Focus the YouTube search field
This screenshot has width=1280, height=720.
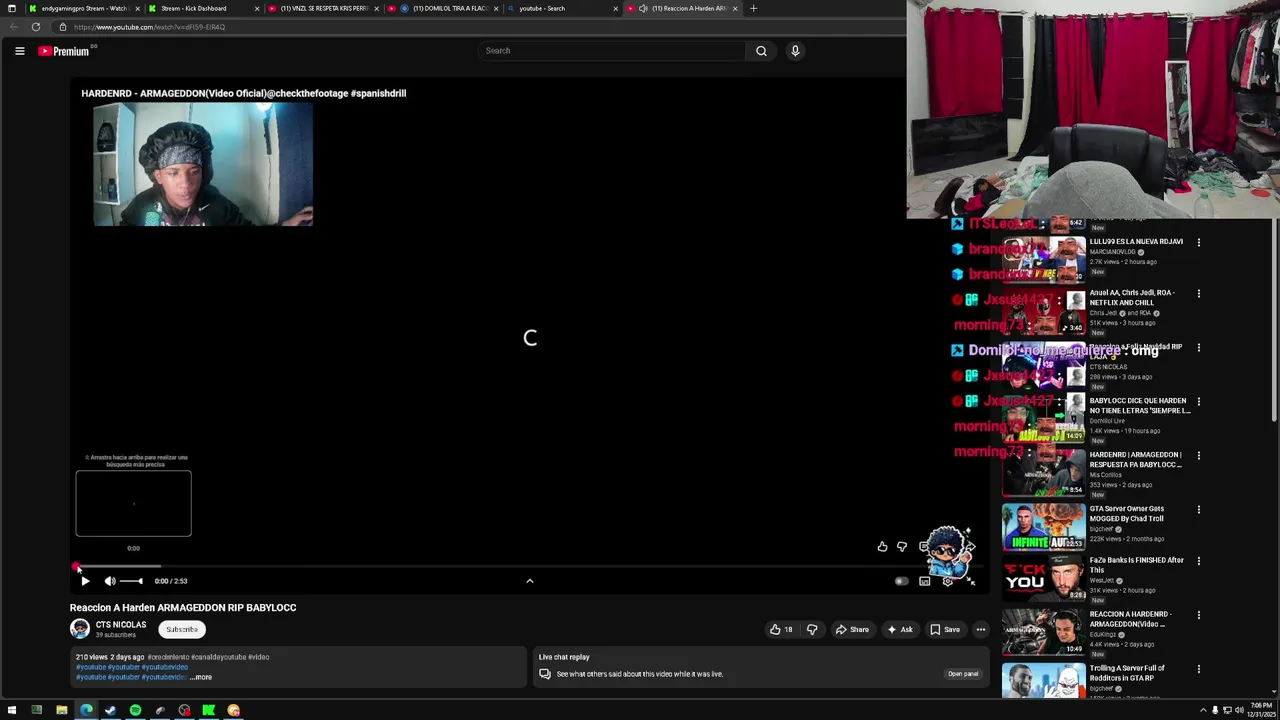point(612,51)
